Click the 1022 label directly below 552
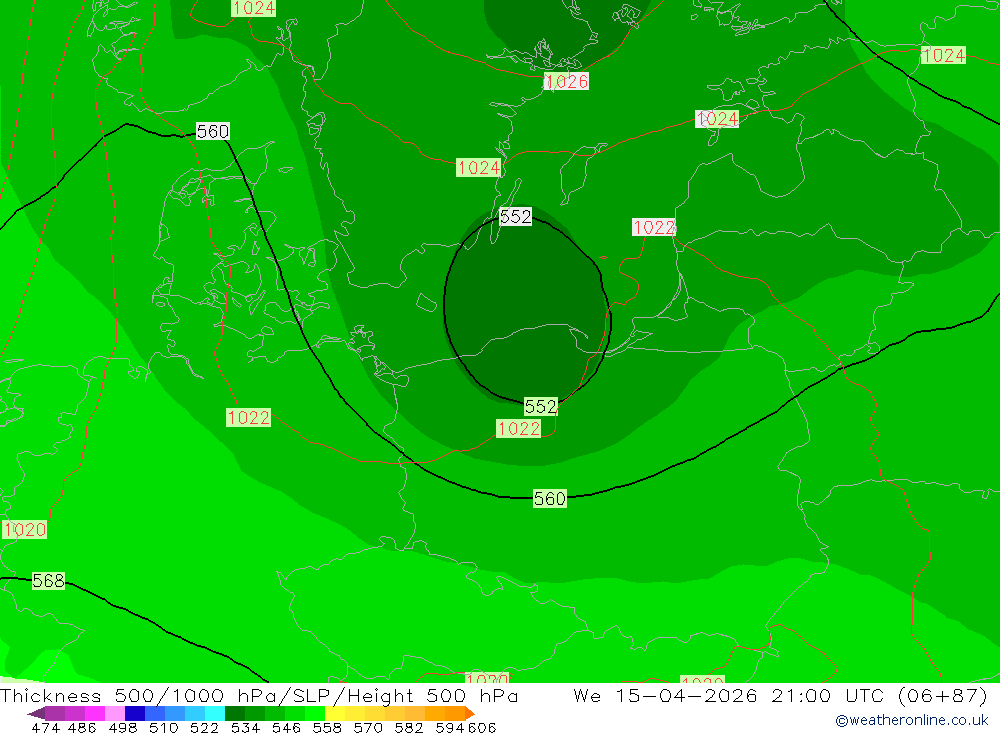This screenshot has width=1000, height=733. click(518, 428)
